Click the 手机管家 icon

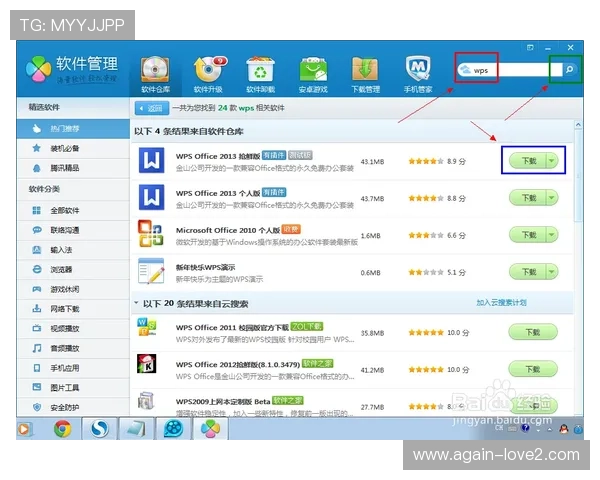tap(418, 72)
